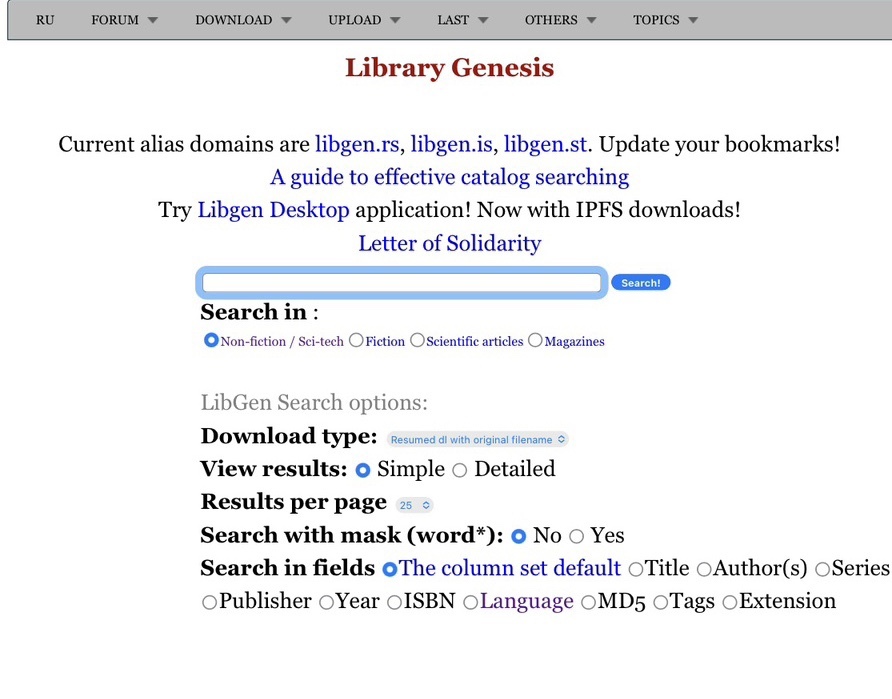This screenshot has height=699, width=892.
Task: Expand the DOWNLOAD dropdown arrow
Action: click(x=286, y=20)
